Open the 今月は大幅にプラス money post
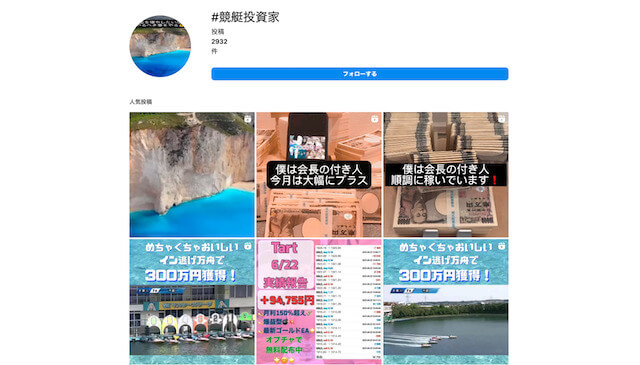 tap(319, 175)
